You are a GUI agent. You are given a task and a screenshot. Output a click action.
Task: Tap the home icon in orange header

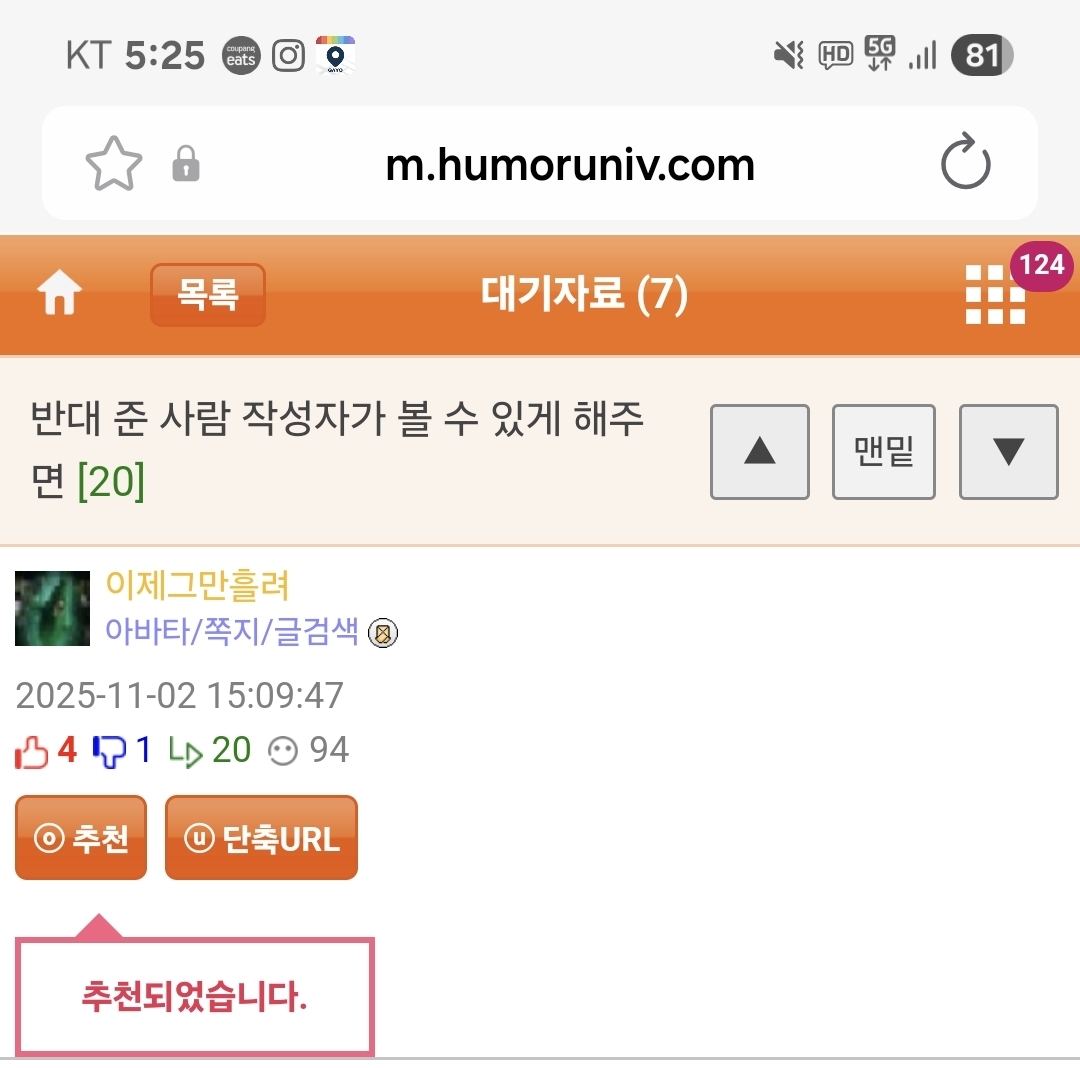(59, 295)
